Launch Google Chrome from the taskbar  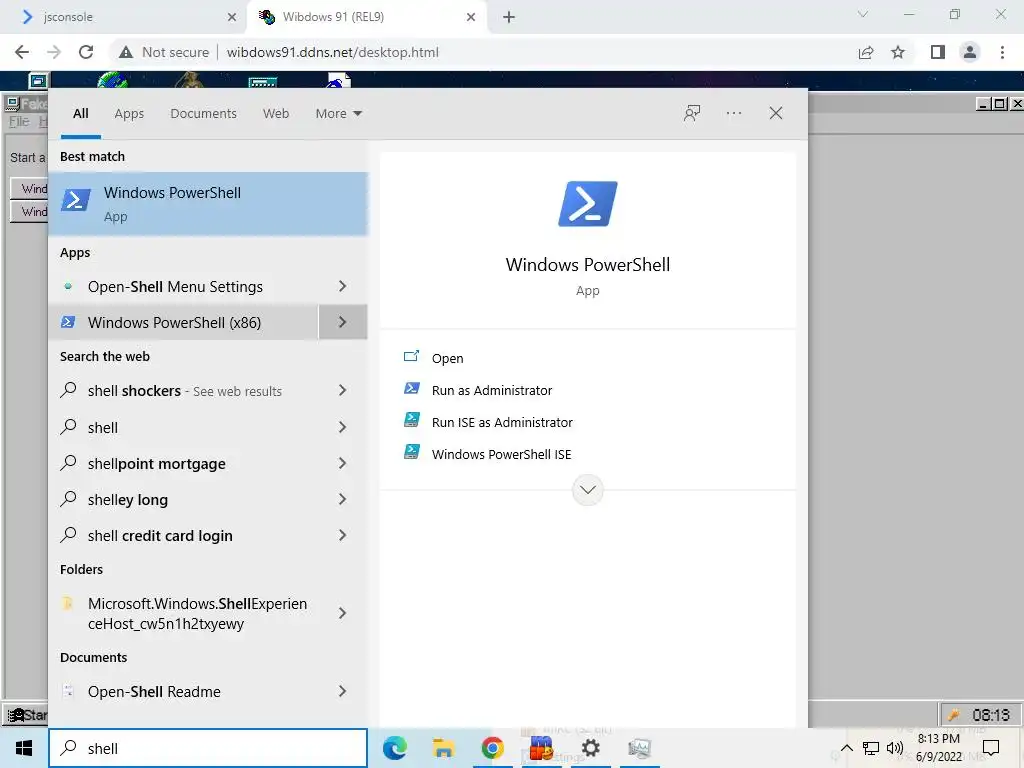click(492, 748)
